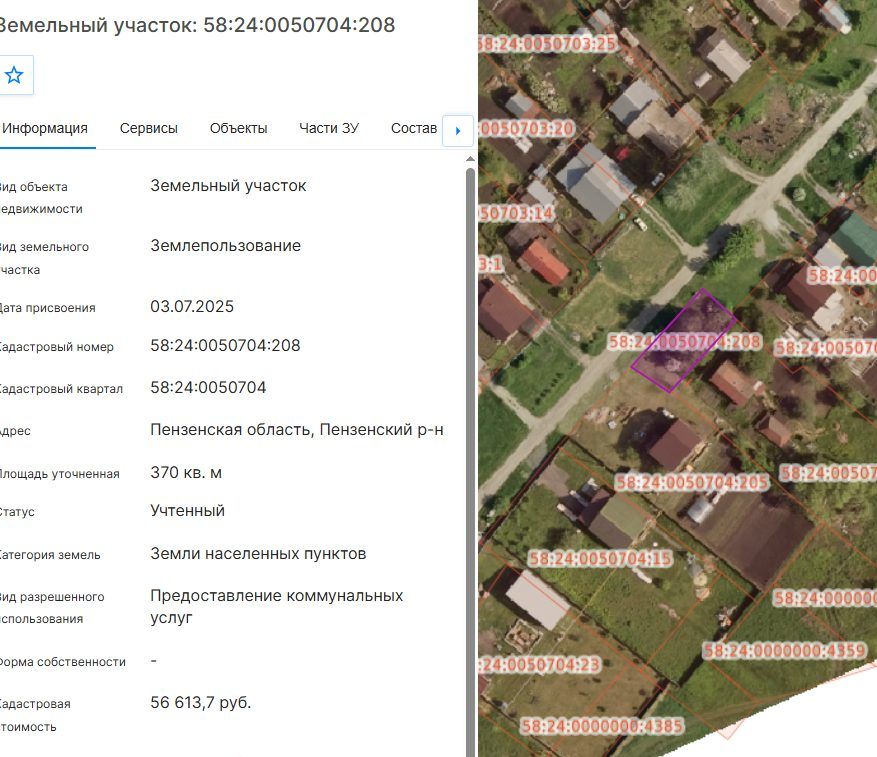Viewport: 877px width, 757px height.
Task: Click the info panel scroll-up arrow
Action: [470, 159]
